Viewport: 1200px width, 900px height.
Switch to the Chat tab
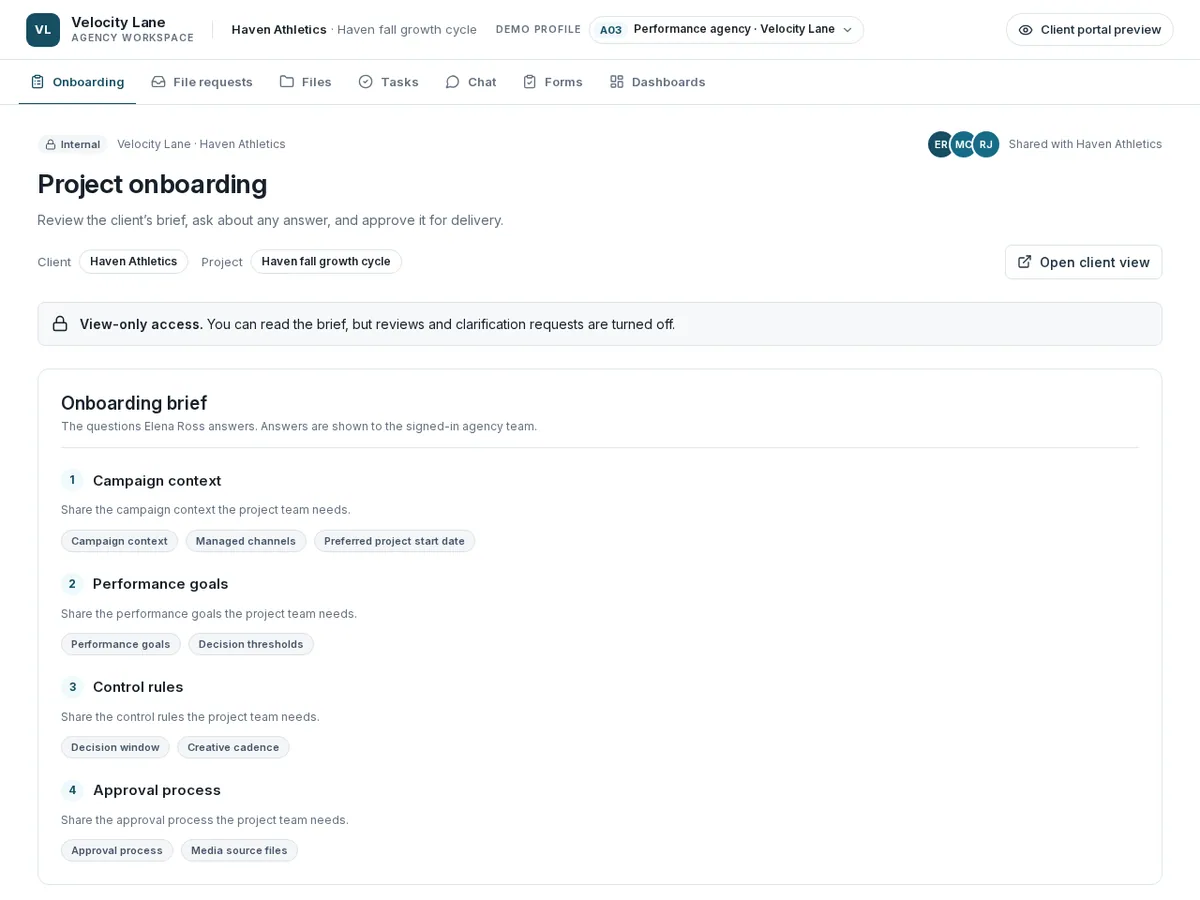pyautogui.click(x=471, y=82)
